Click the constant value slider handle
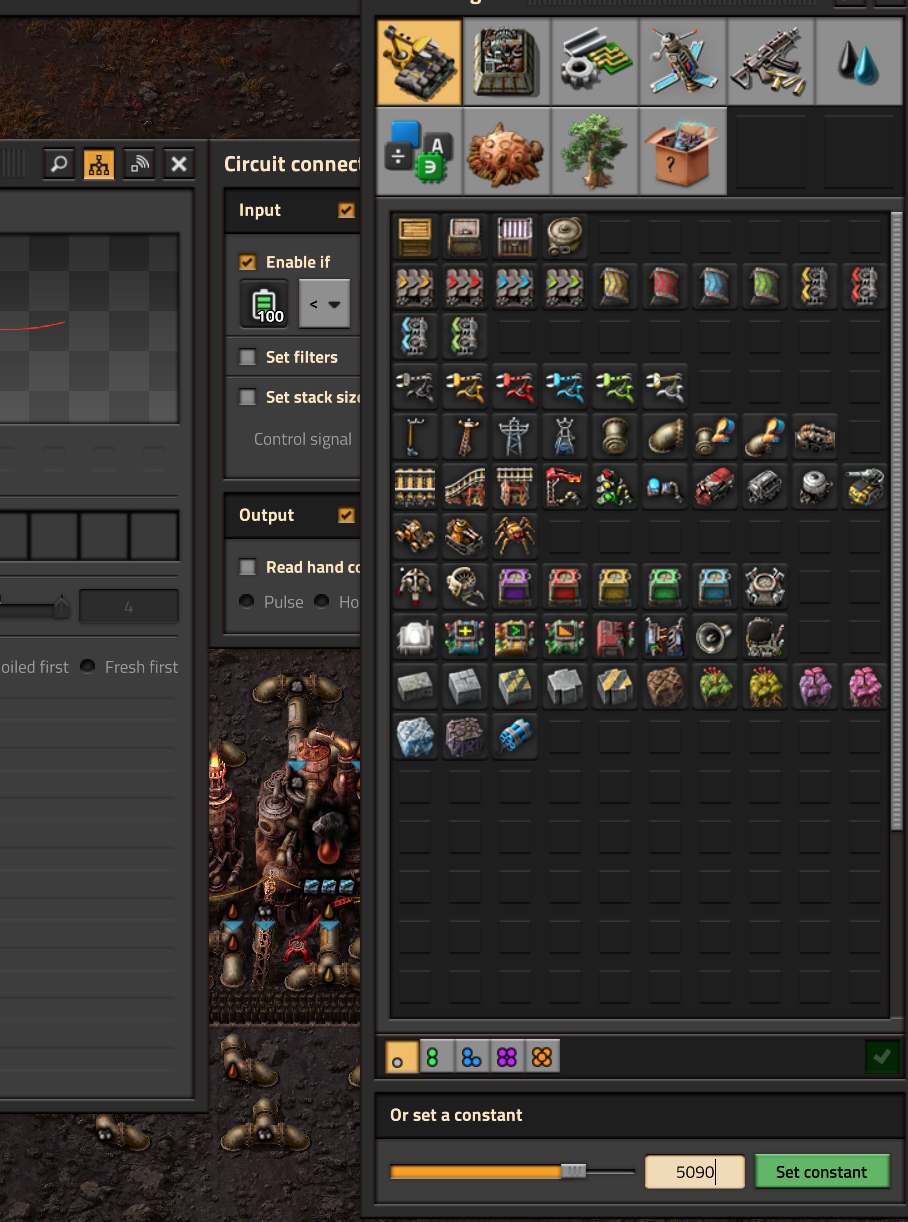 coord(573,1172)
